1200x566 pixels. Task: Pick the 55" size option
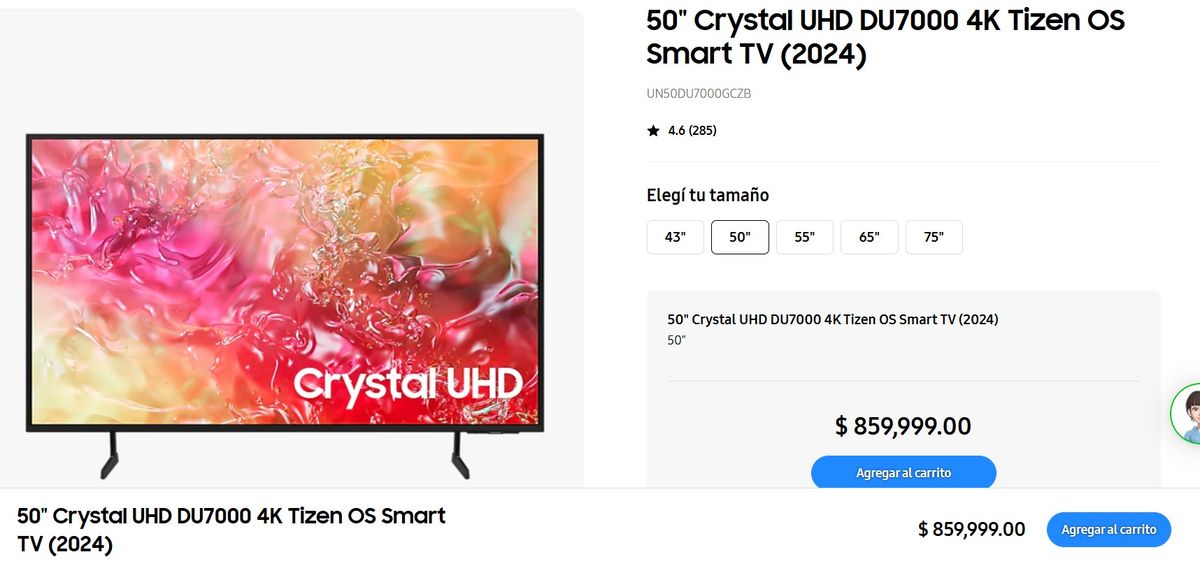(805, 237)
